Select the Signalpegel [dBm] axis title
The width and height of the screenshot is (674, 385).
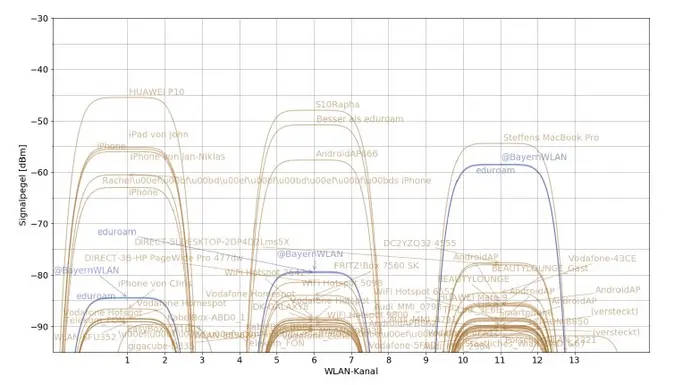(x=23, y=185)
